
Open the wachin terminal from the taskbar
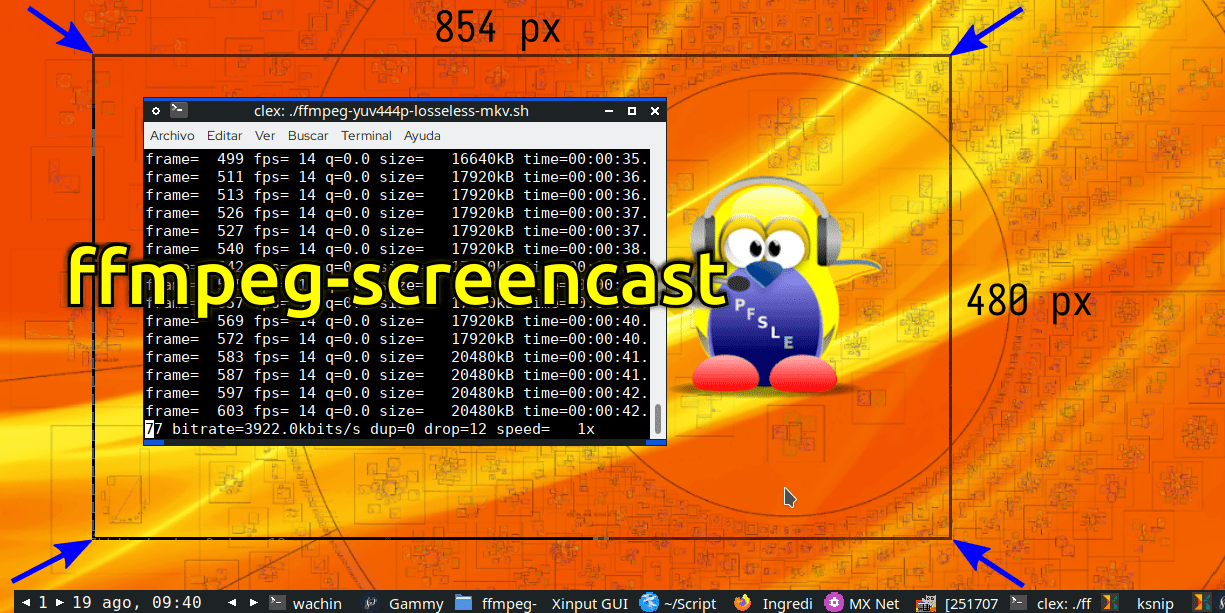pyautogui.click(x=316, y=603)
